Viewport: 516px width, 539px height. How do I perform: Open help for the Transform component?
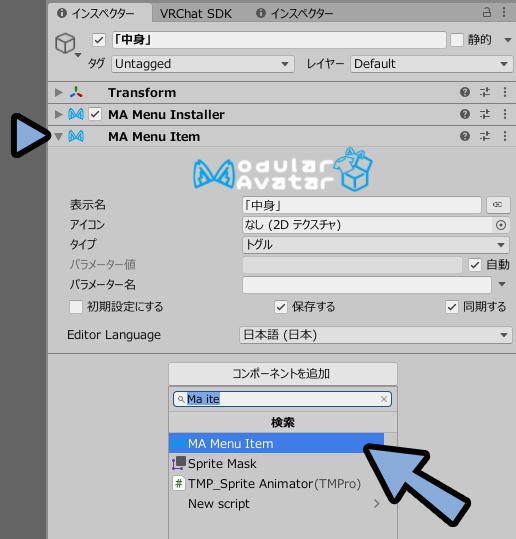pyautogui.click(x=464, y=92)
